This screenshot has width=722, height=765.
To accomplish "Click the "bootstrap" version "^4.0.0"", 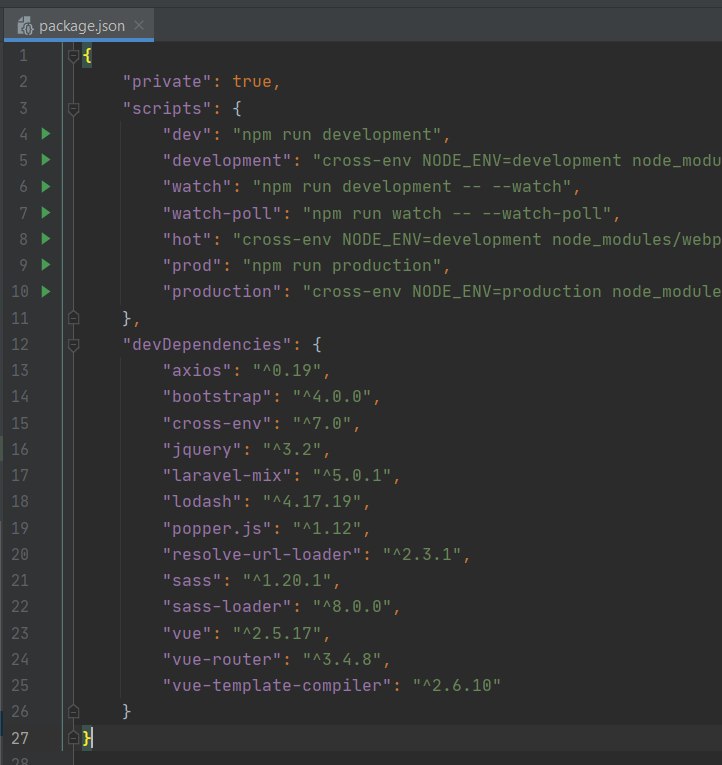I will [x=332, y=396].
